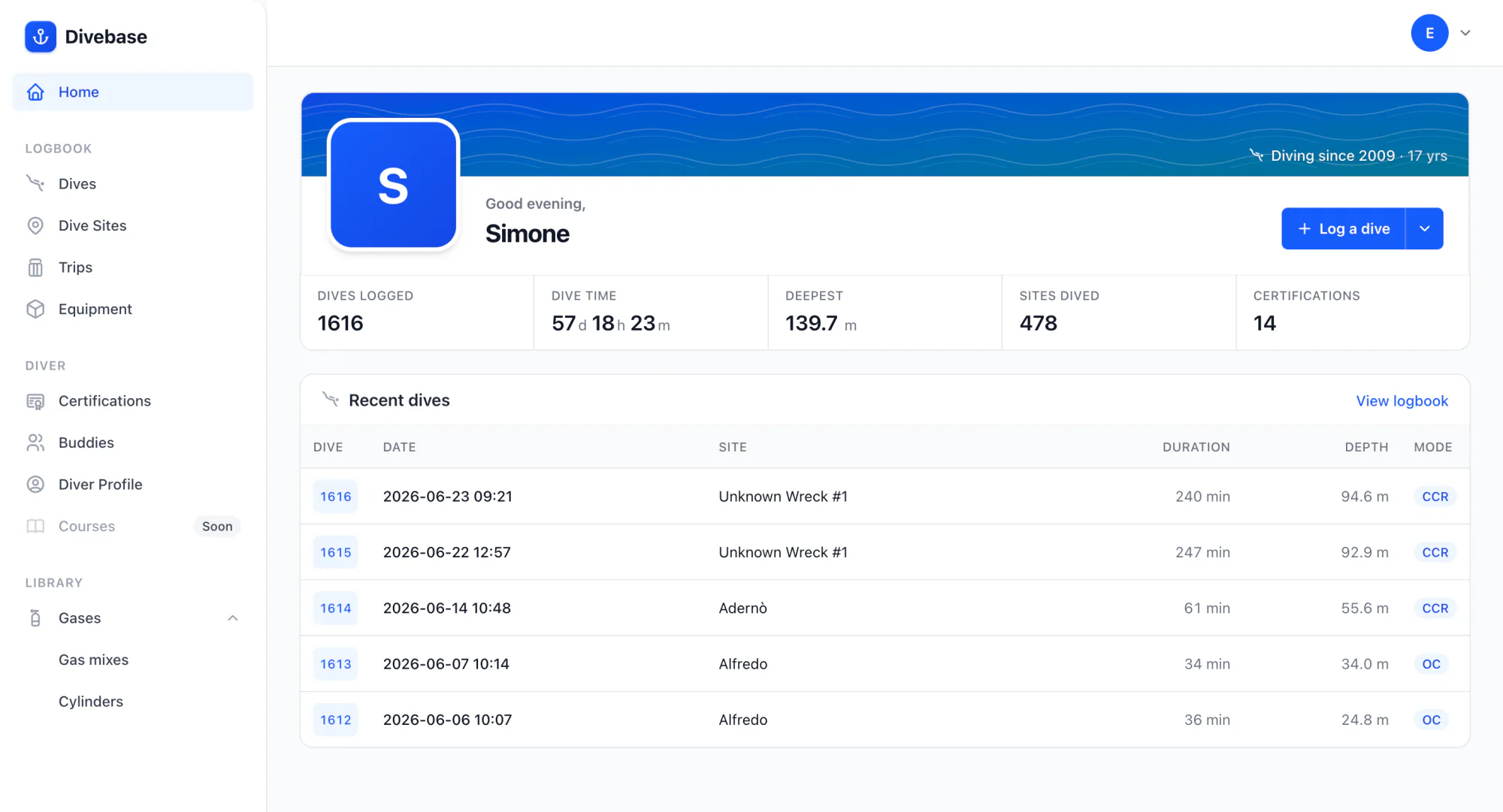Click the OC badge on dive 1613 row
Image resolution: width=1503 pixels, height=812 pixels.
(x=1431, y=664)
